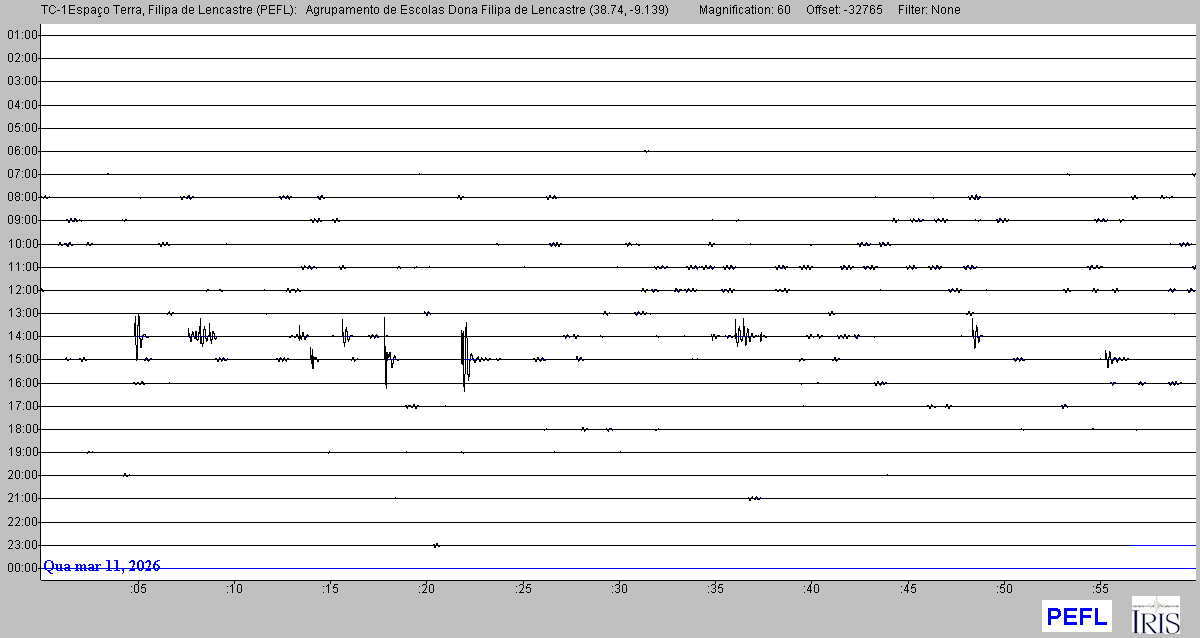Click the 06:00 hour label
This screenshot has width=1200, height=638.
click(22, 151)
